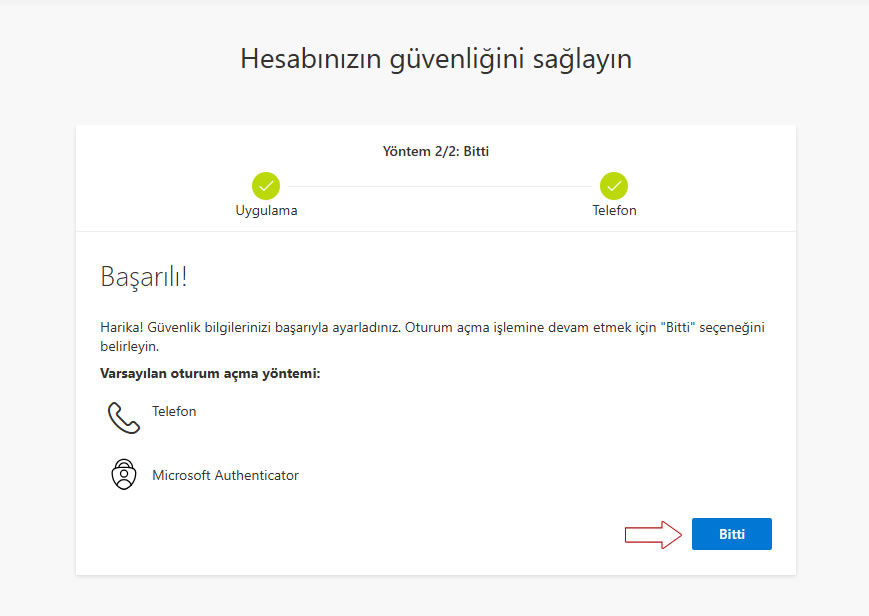Click the Telefon sign-in method text
The image size is (869, 616).
tap(174, 411)
